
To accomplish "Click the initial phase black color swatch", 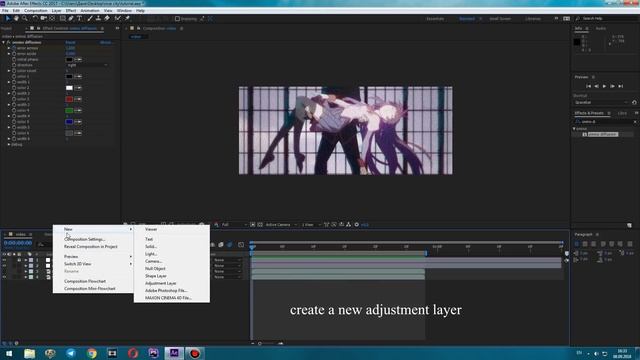I will pyautogui.click(x=69, y=60).
